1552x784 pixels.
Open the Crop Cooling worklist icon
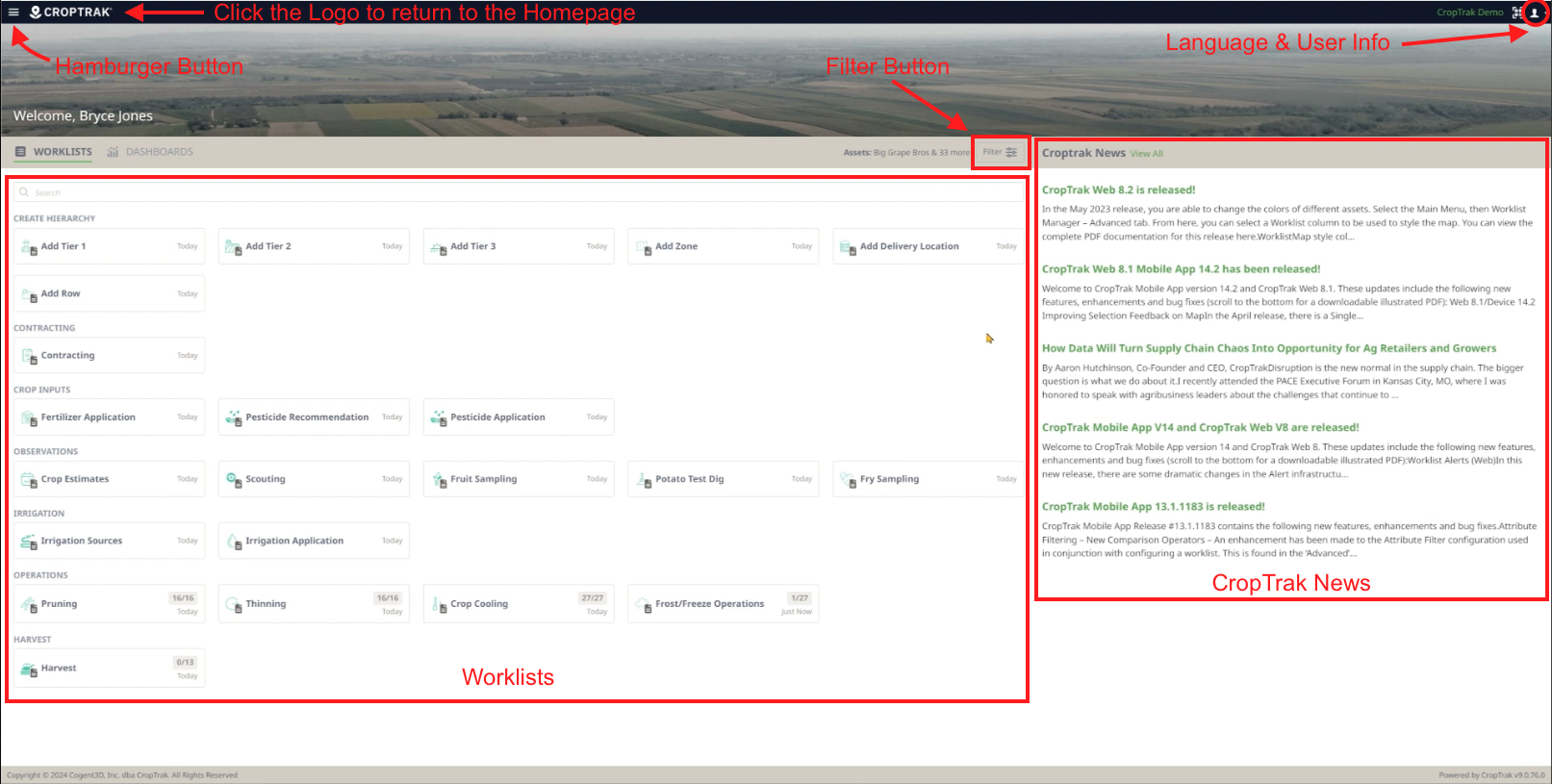coord(439,605)
